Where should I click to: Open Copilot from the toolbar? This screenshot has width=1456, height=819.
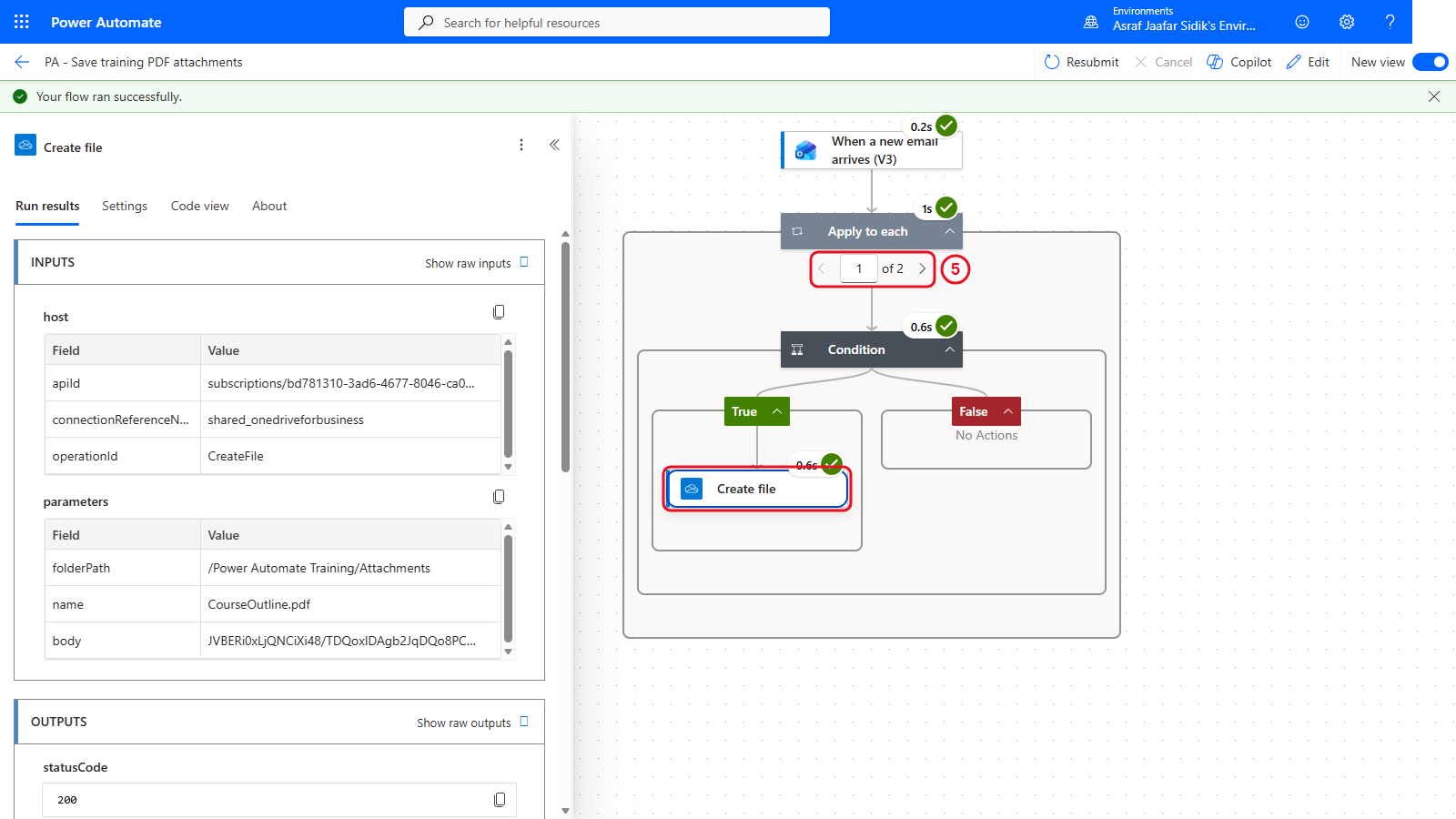1239,62
